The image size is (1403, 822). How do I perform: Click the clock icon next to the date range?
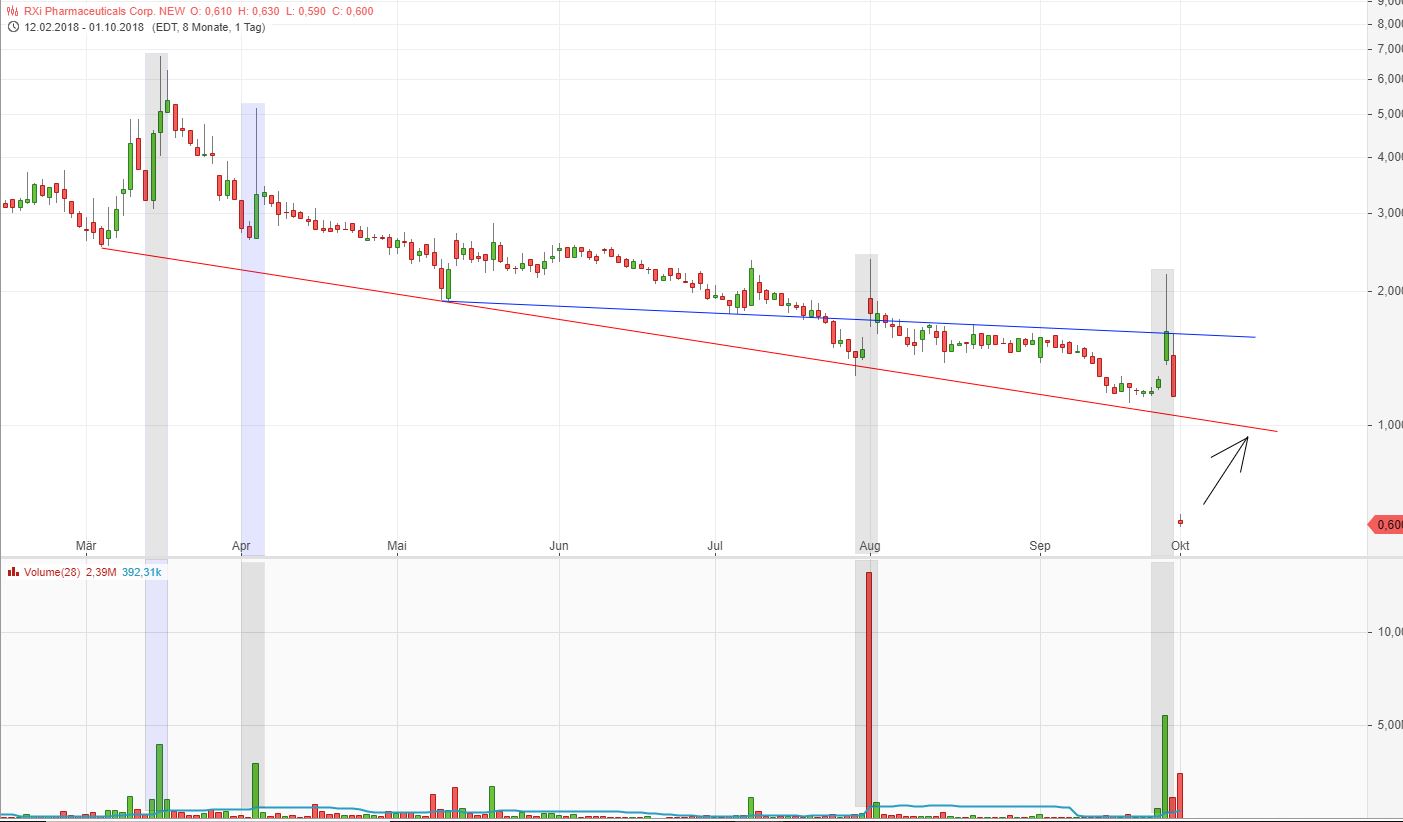[x=12, y=28]
